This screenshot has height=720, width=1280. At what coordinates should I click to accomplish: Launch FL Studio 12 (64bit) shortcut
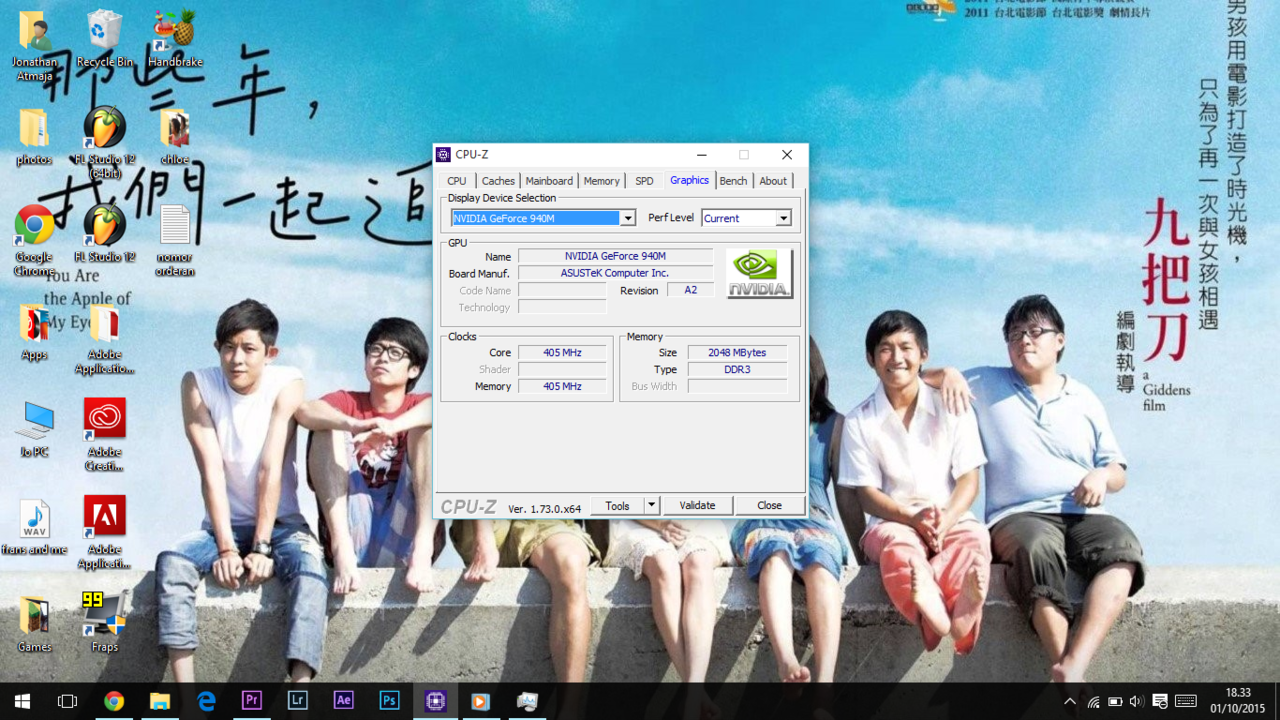point(104,145)
